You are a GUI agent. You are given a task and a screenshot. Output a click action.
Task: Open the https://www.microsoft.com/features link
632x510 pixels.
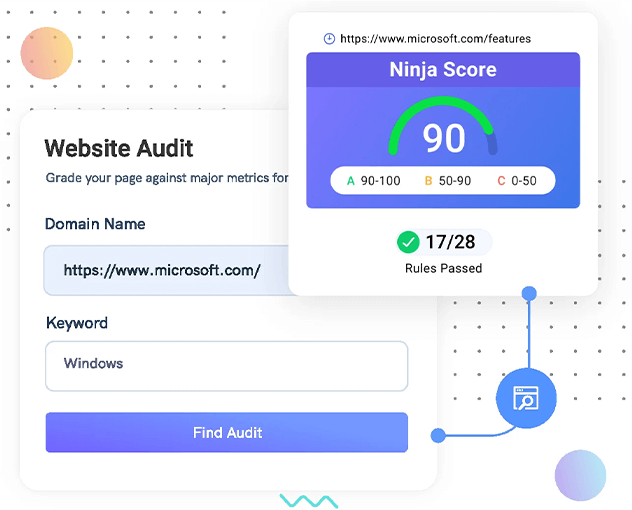coord(435,39)
